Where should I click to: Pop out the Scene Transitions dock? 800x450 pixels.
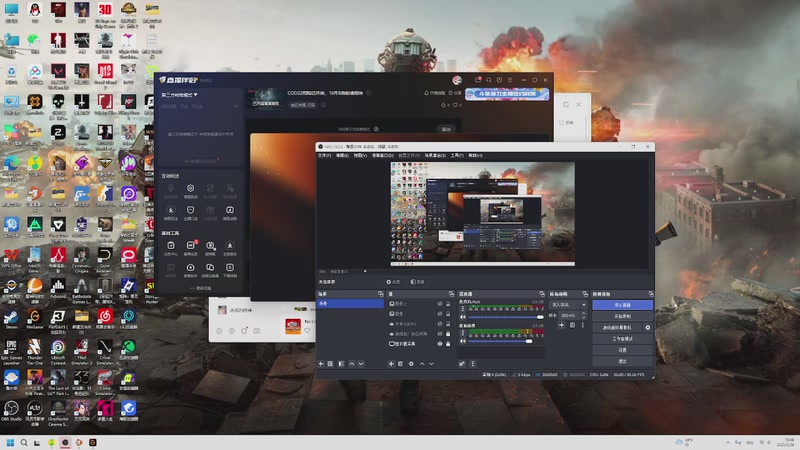(x=585, y=294)
